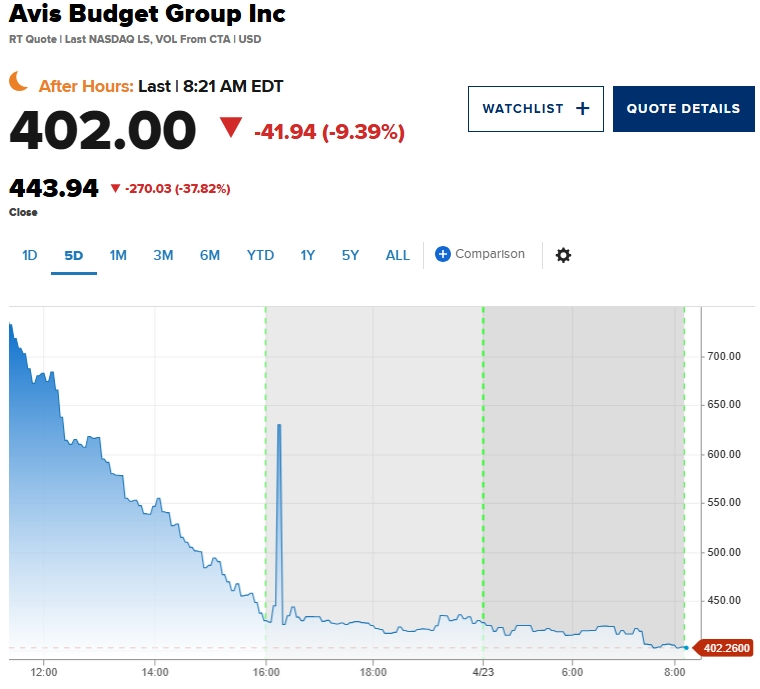760x689 pixels.
Task: Click the 4/23 date marker on chart
Action: click(483, 671)
